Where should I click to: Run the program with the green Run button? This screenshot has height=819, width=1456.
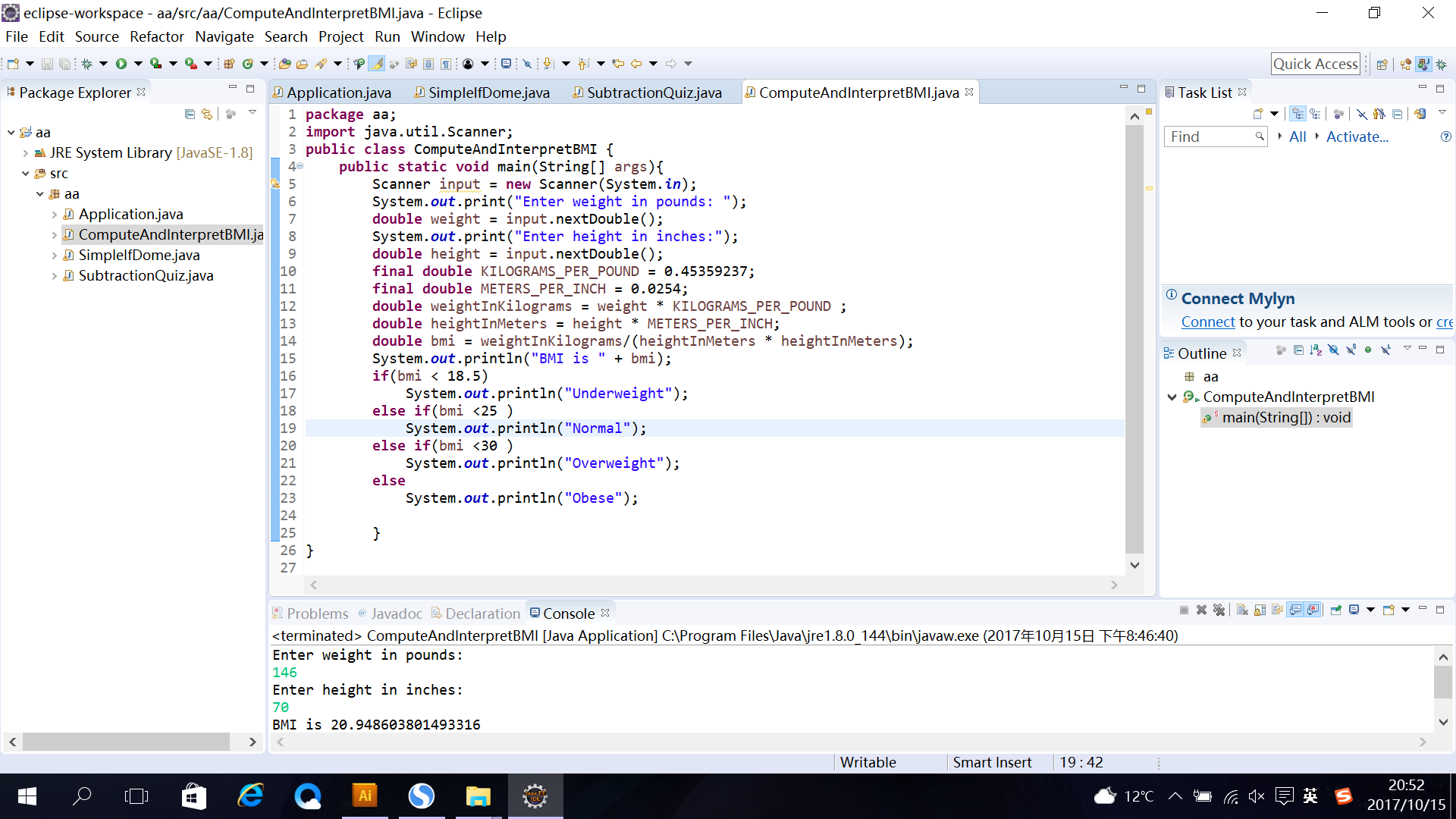point(121,64)
